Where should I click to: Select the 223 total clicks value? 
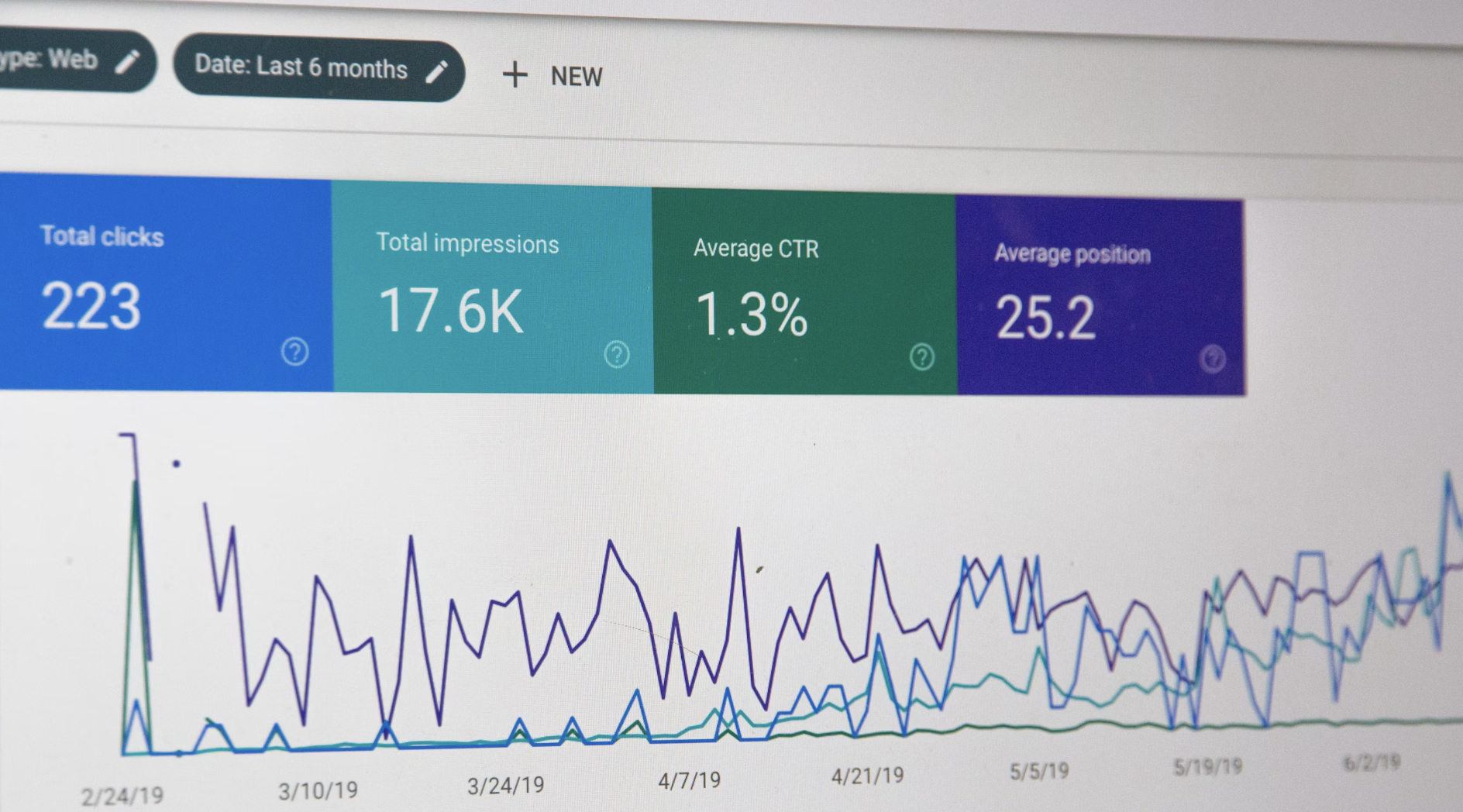(x=91, y=305)
